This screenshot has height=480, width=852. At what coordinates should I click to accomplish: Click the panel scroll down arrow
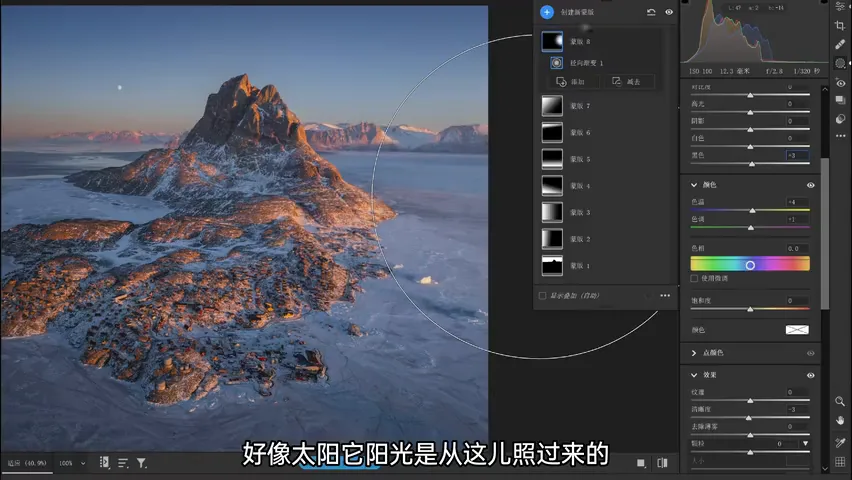[x=825, y=468]
